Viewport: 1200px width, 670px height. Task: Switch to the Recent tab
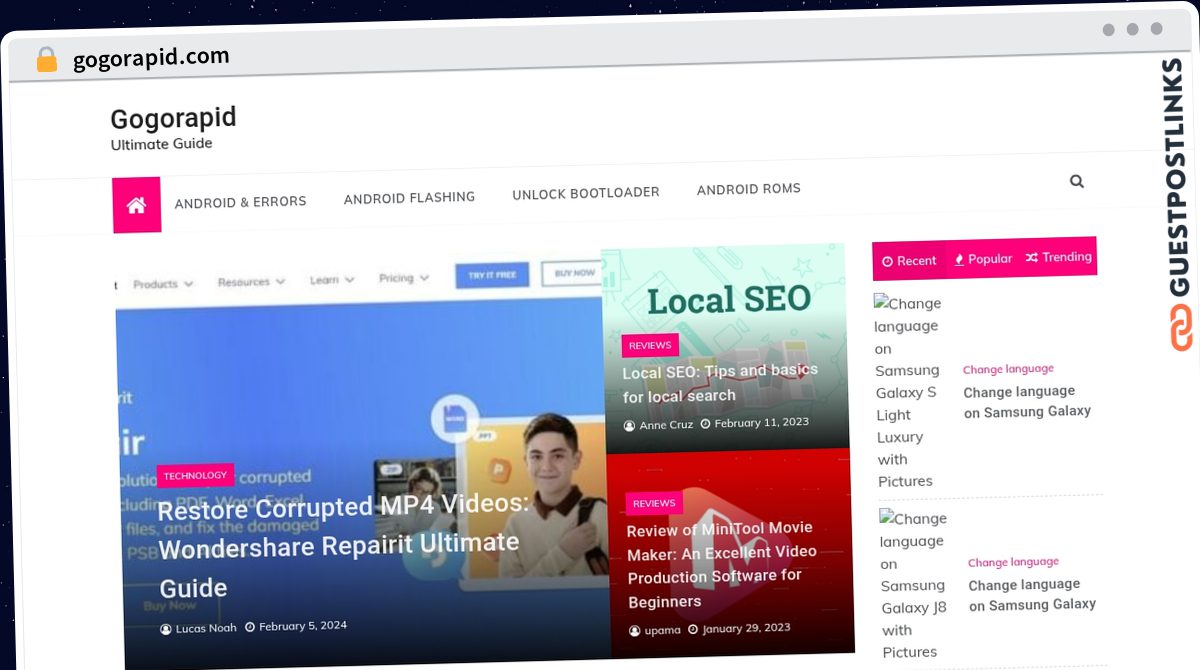[909, 260]
